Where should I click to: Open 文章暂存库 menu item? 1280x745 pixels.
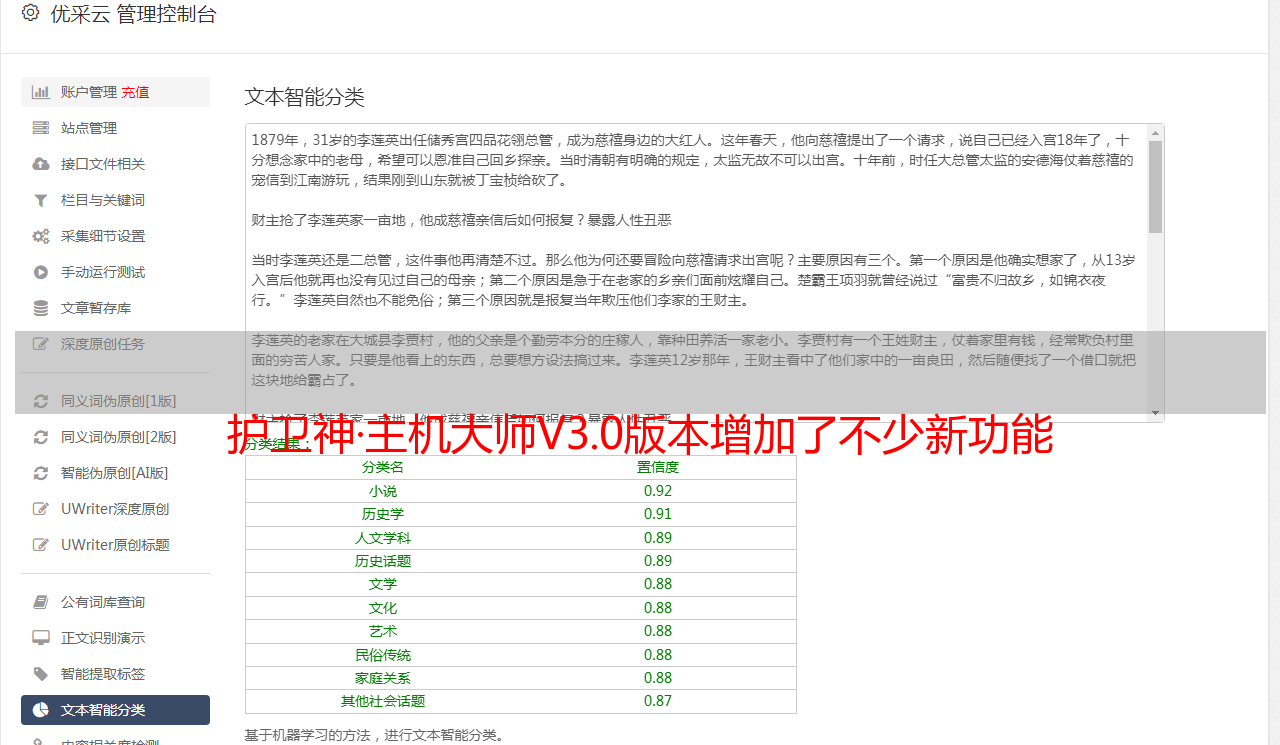(115, 308)
